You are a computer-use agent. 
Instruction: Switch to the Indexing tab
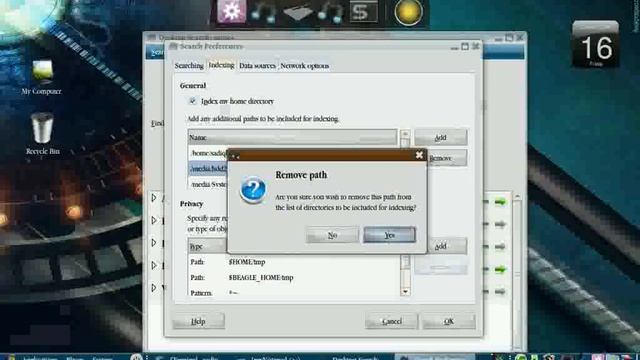click(x=221, y=65)
